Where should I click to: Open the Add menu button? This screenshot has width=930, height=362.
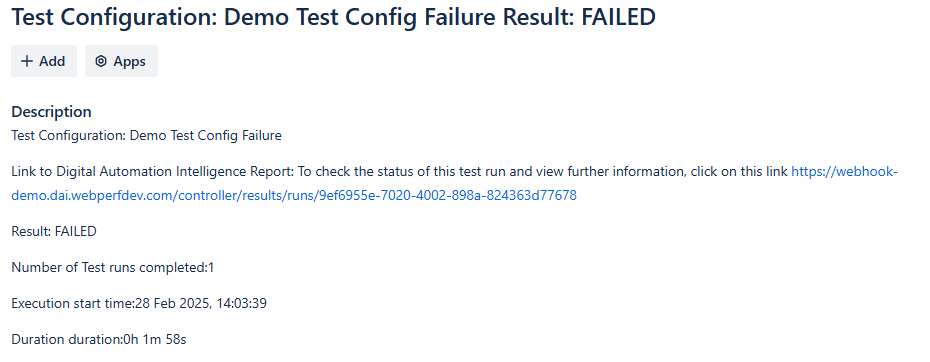click(44, 61)
